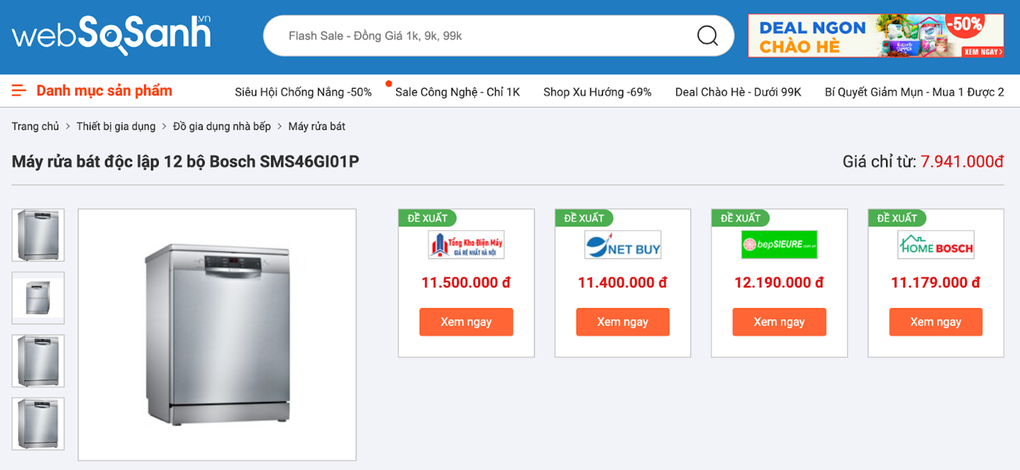The image size is (1020, 470).
Task: Click the websosanh.vn logo
Action: [x=111, y=34]
